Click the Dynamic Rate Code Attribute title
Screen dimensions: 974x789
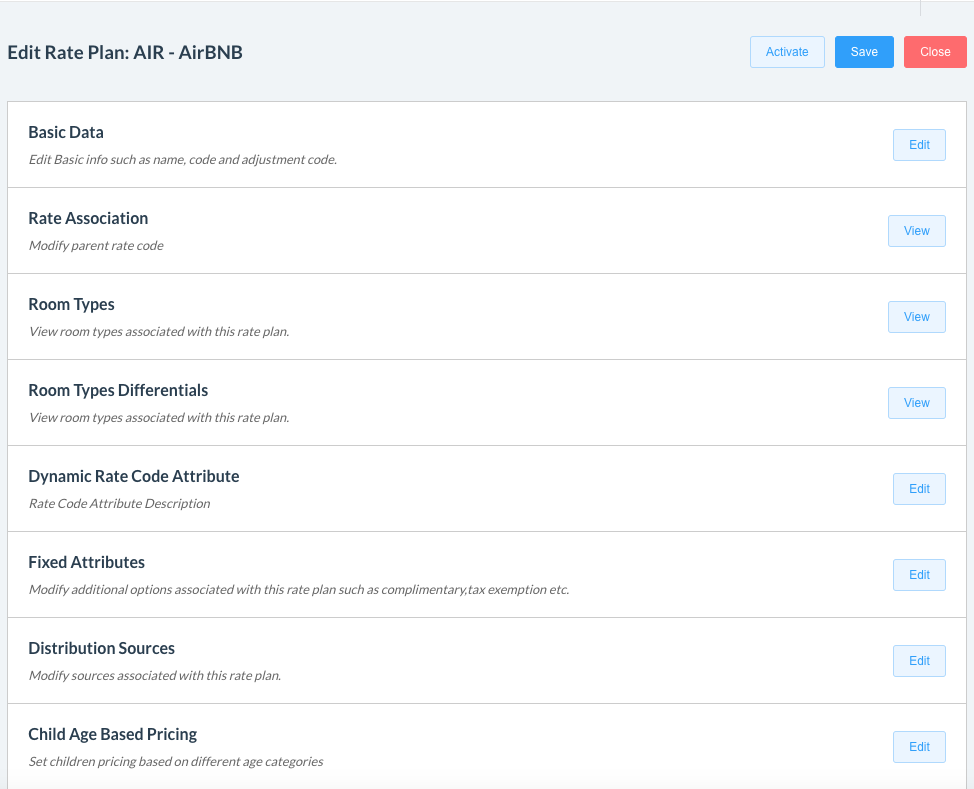(x=134, y=476)
